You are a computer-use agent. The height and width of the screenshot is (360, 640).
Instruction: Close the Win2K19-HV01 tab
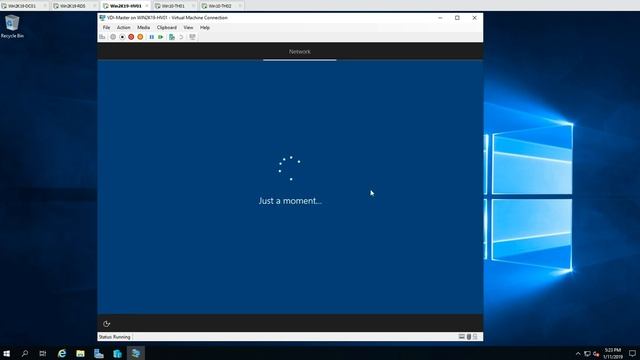[x=147, y=6]
